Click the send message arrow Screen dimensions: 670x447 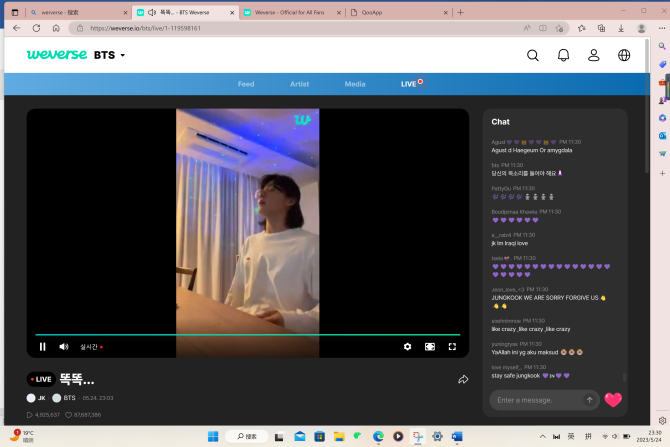point(589,400)
